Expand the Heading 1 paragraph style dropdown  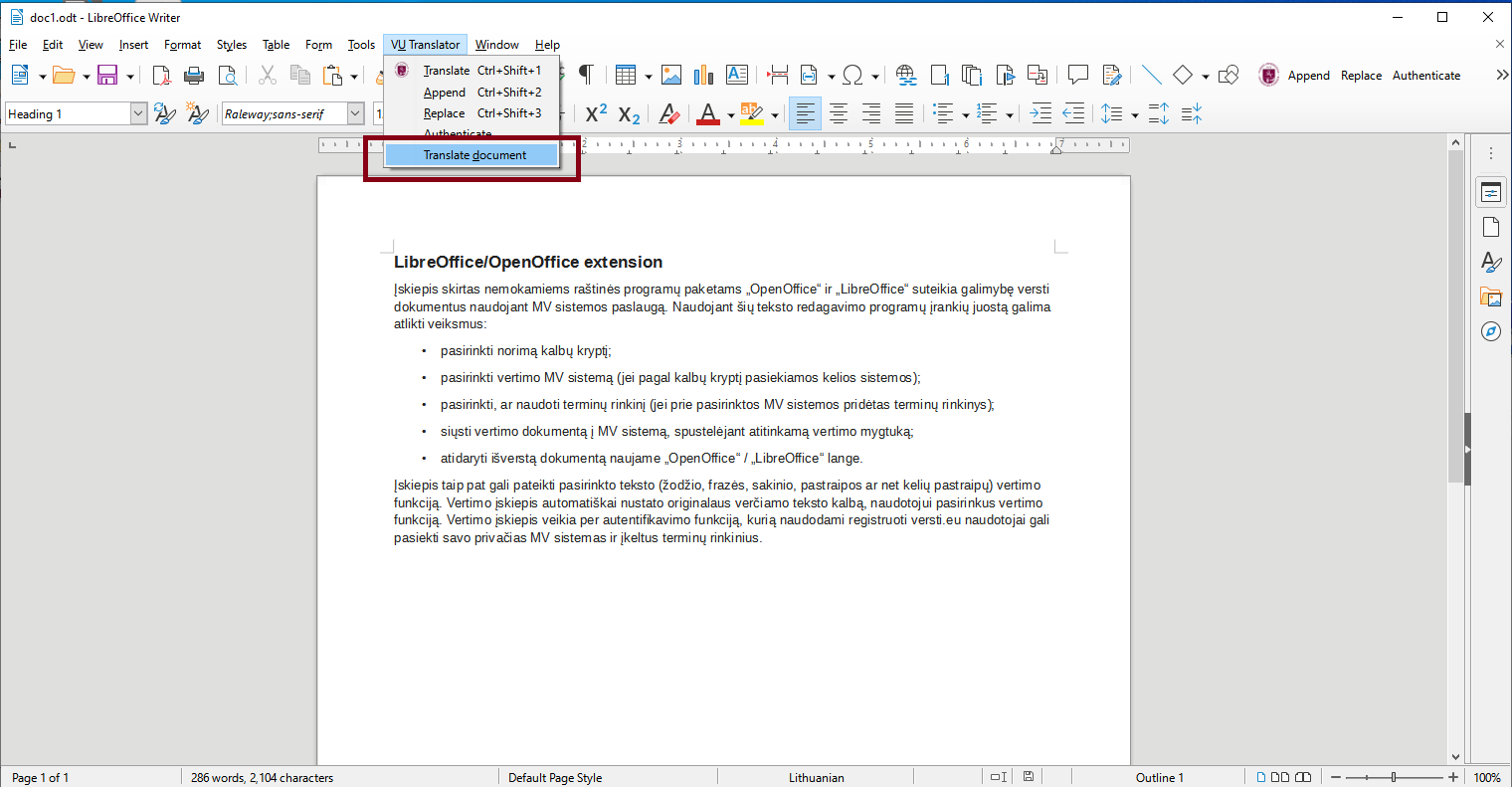[x=138, y=114]
